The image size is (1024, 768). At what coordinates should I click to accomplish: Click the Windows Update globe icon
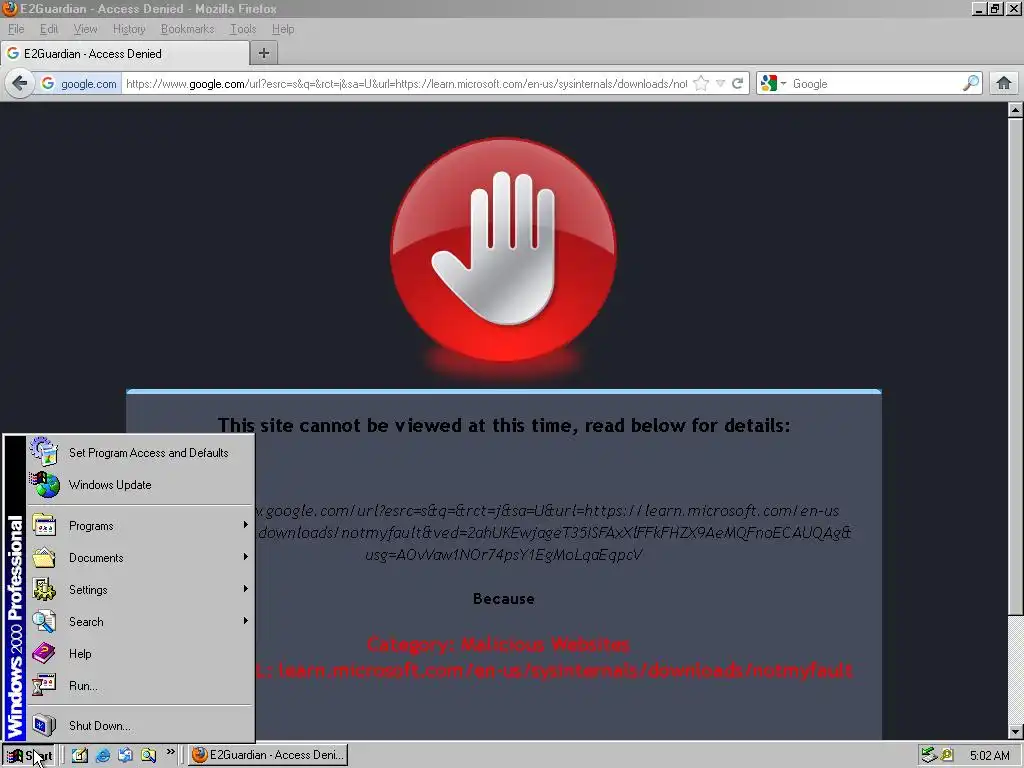tap(44, 485)
